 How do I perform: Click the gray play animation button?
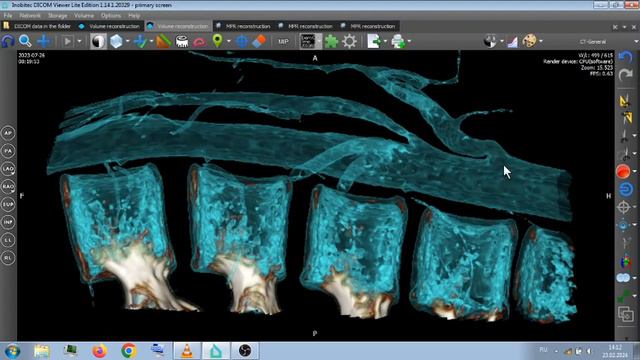pos(68,41)
